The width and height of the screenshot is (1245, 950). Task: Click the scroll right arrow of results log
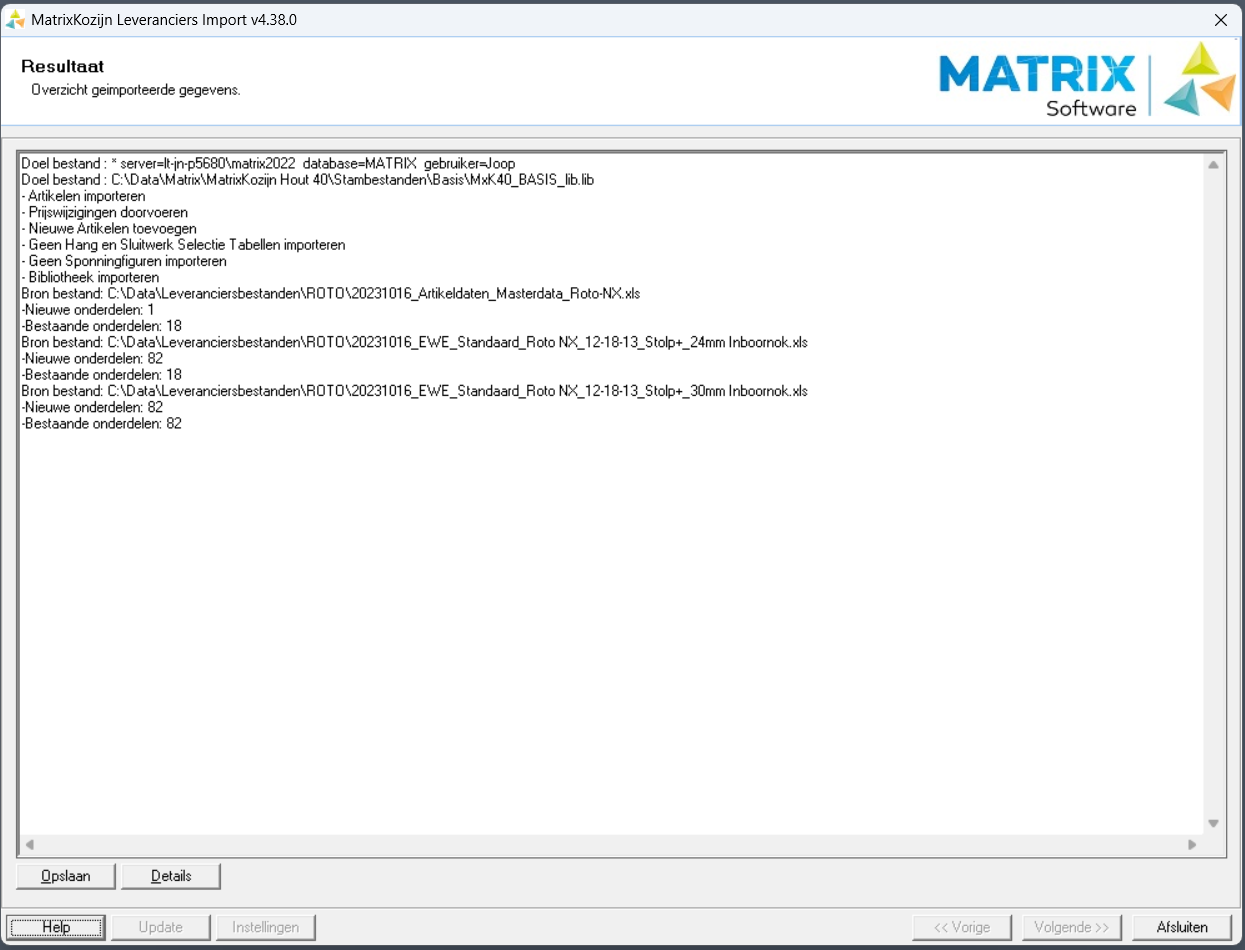(x=1192, y=844)
